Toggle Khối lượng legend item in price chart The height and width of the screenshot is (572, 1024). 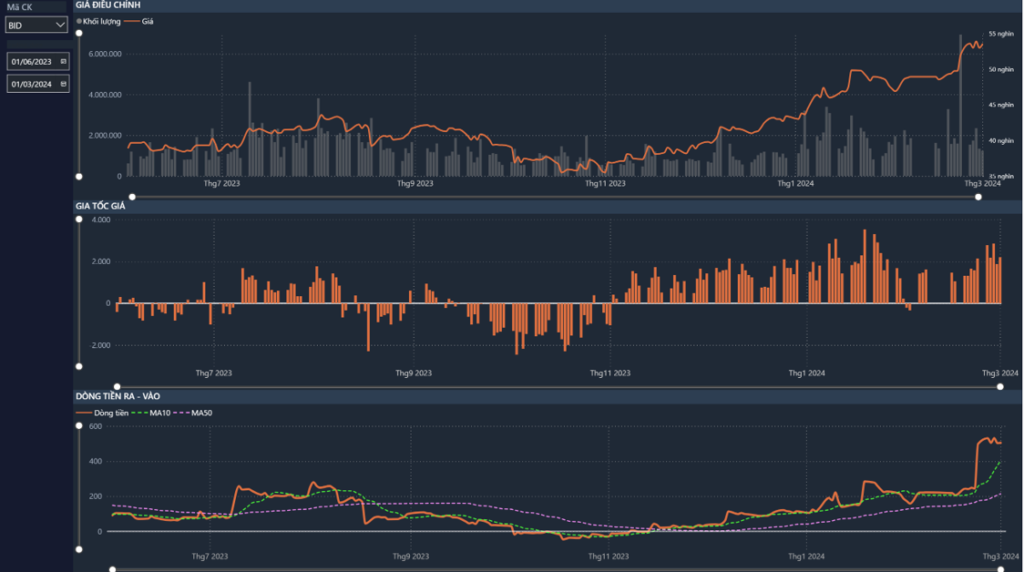tap(99, 20)
